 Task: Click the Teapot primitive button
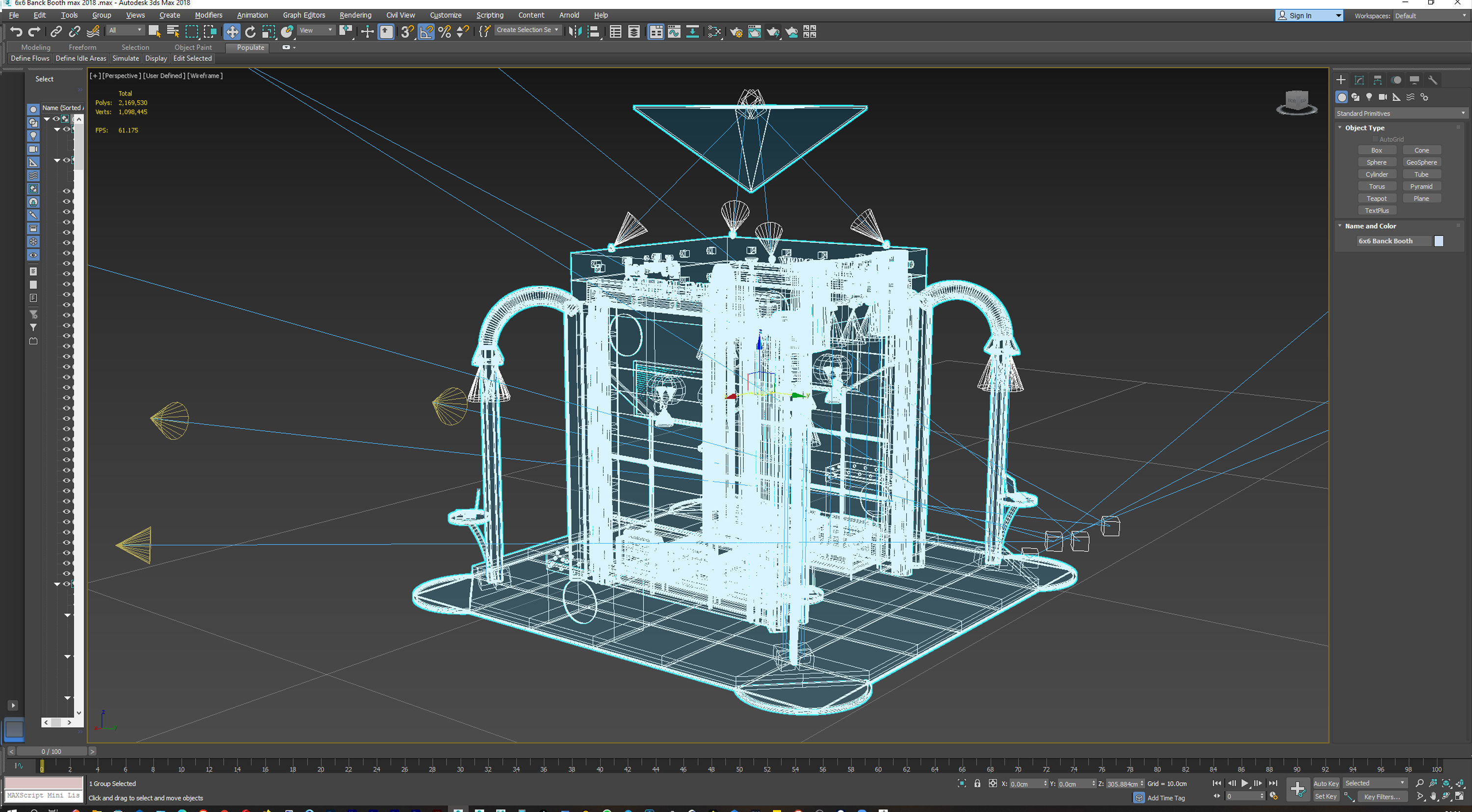click(x=1377, y=198)
